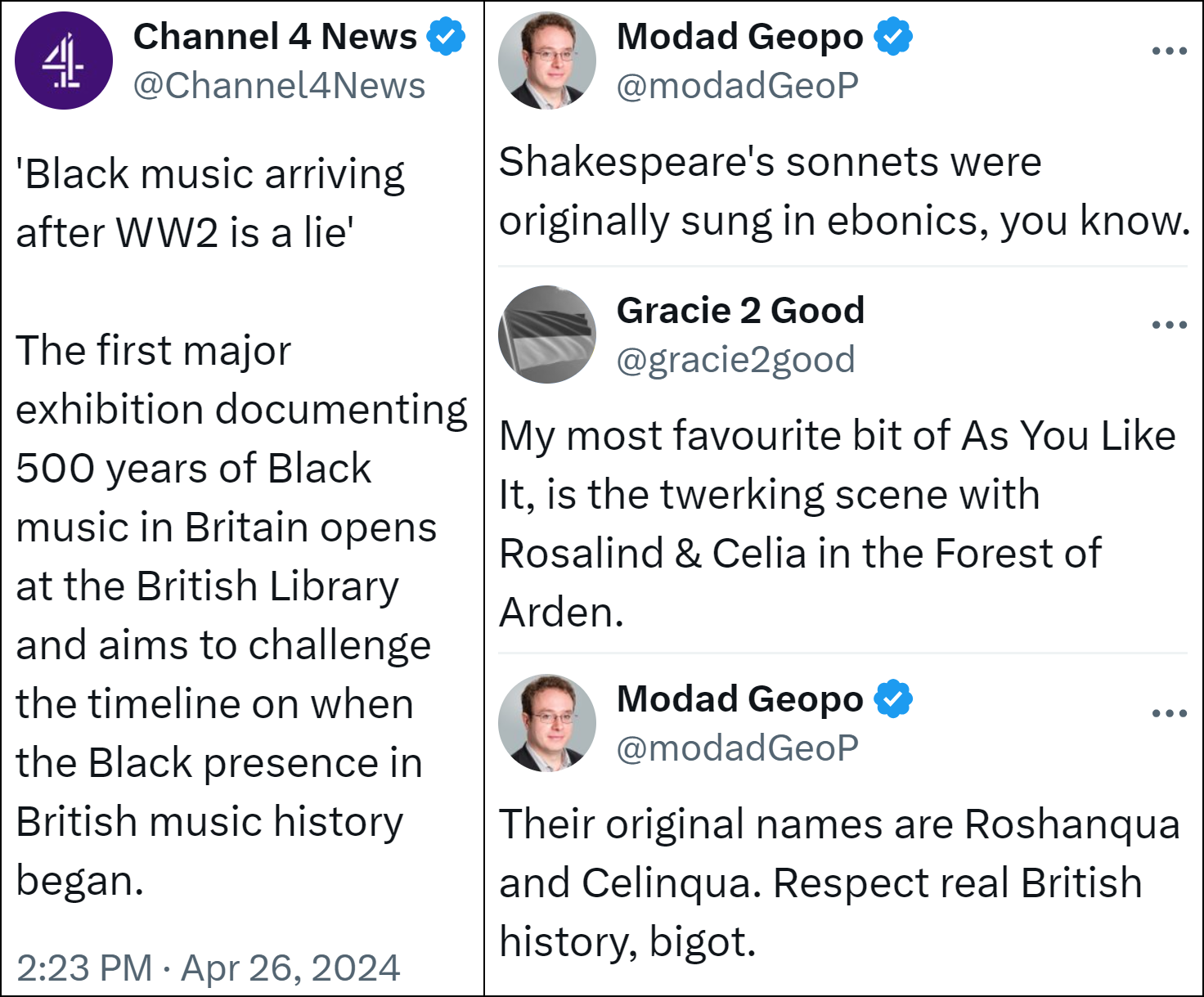Click the @modadGeoP handle above the Roshanqua tweet
Screen dimensions: 1204x997
click(737, 748)
